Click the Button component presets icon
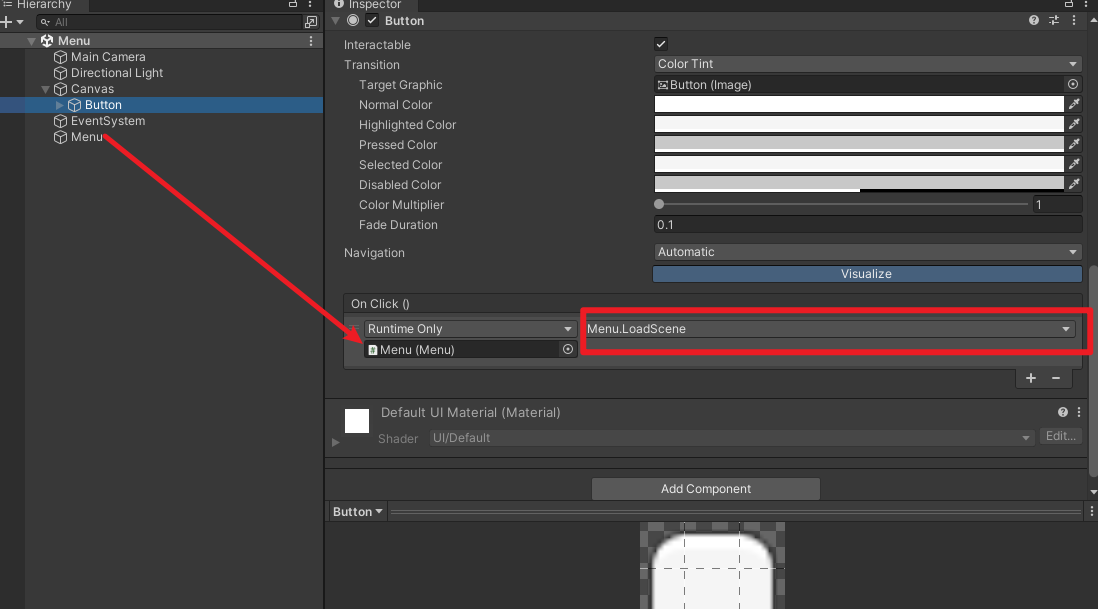Screen dimensions: 1098x609 coord(1053,20)
